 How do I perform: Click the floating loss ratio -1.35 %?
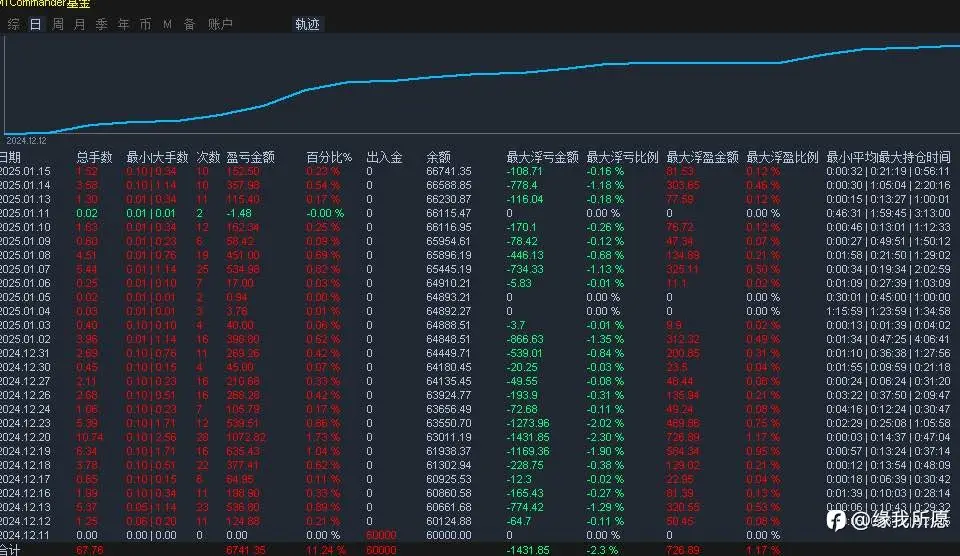(x=605, y=339)
